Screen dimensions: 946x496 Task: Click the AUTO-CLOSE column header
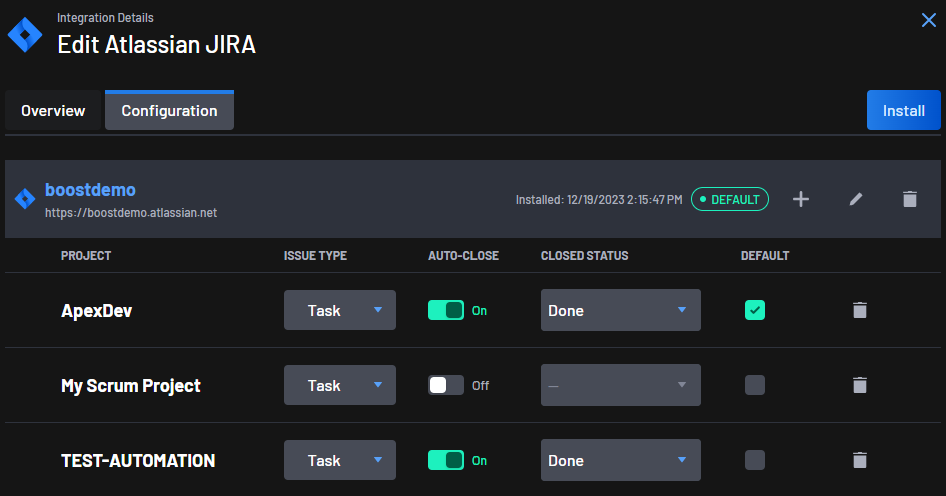tap(463, 256)
